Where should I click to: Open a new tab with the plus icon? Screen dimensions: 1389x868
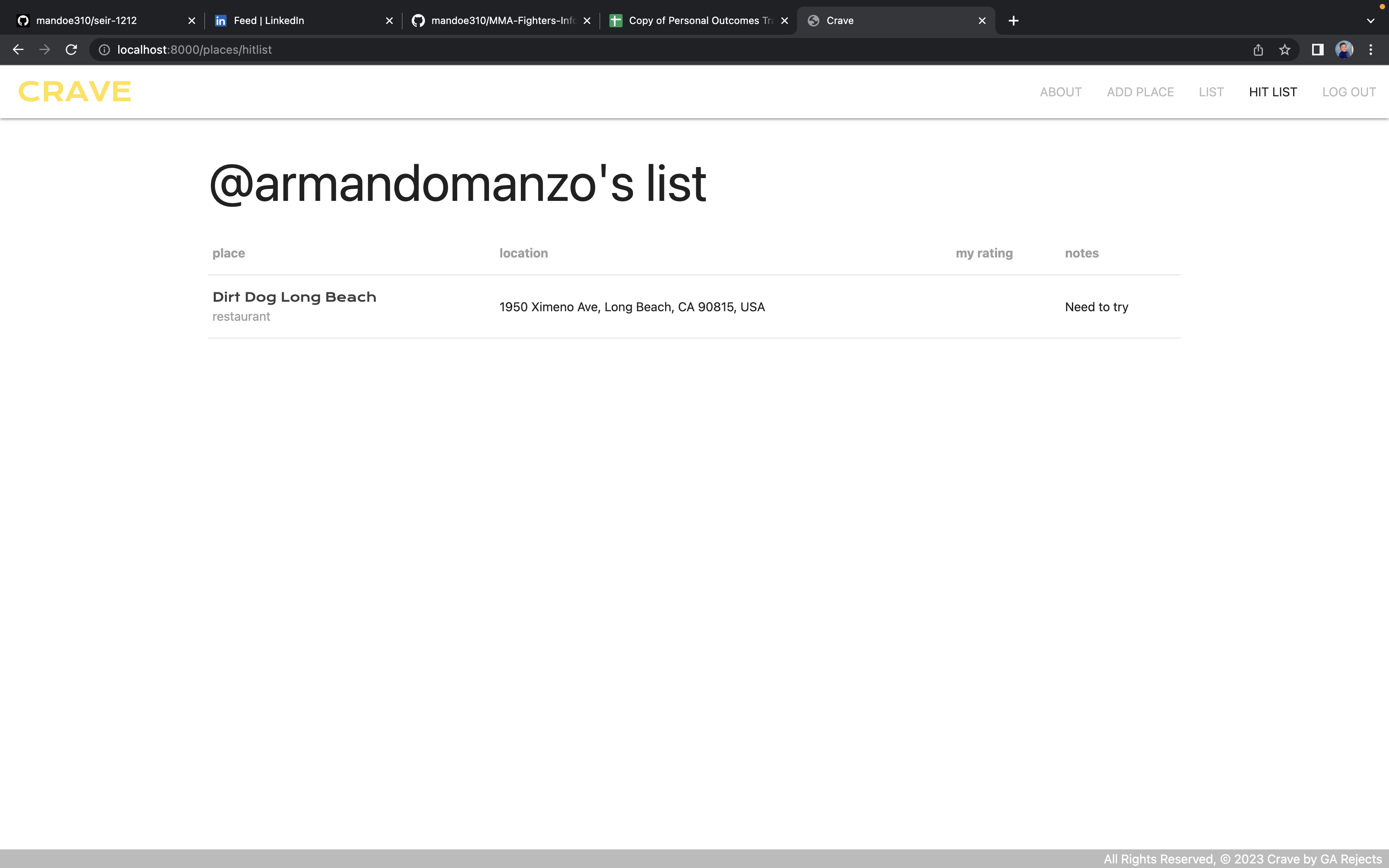[1012, 21]
